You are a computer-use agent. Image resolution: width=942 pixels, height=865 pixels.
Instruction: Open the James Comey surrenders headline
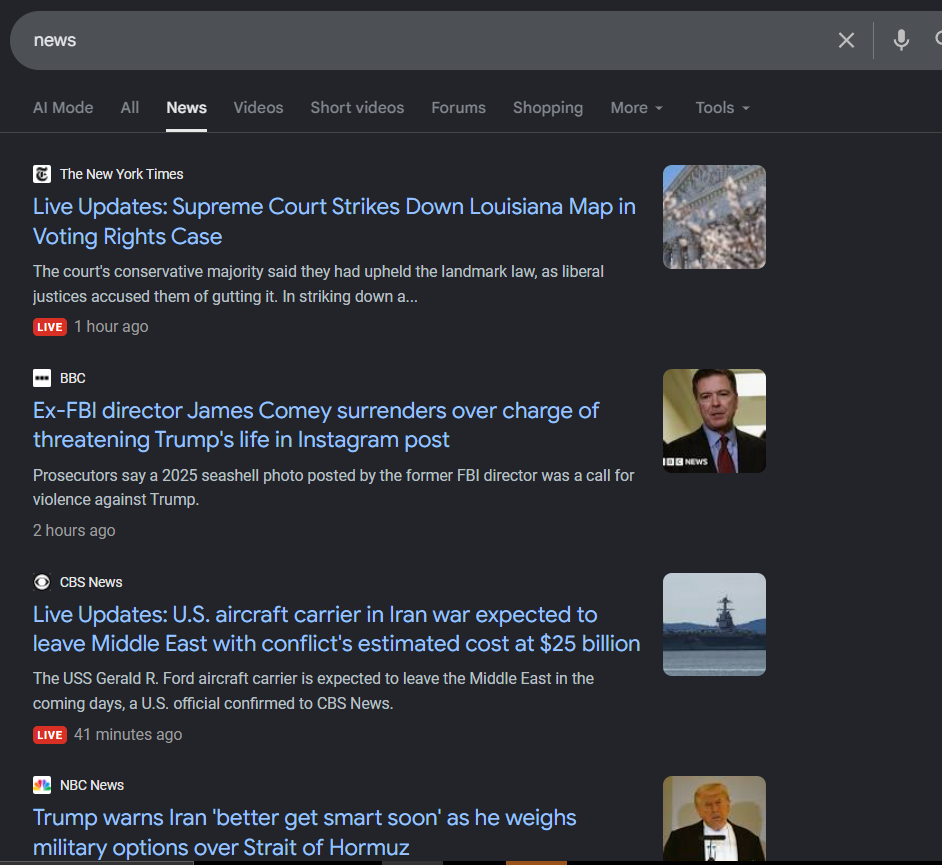pos(316,425)
